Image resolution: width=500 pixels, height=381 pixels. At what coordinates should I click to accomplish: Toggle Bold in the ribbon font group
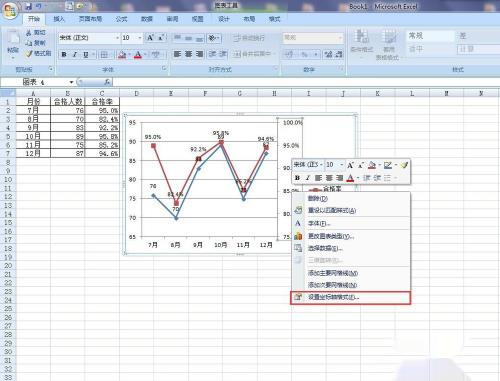click(64, 54)
